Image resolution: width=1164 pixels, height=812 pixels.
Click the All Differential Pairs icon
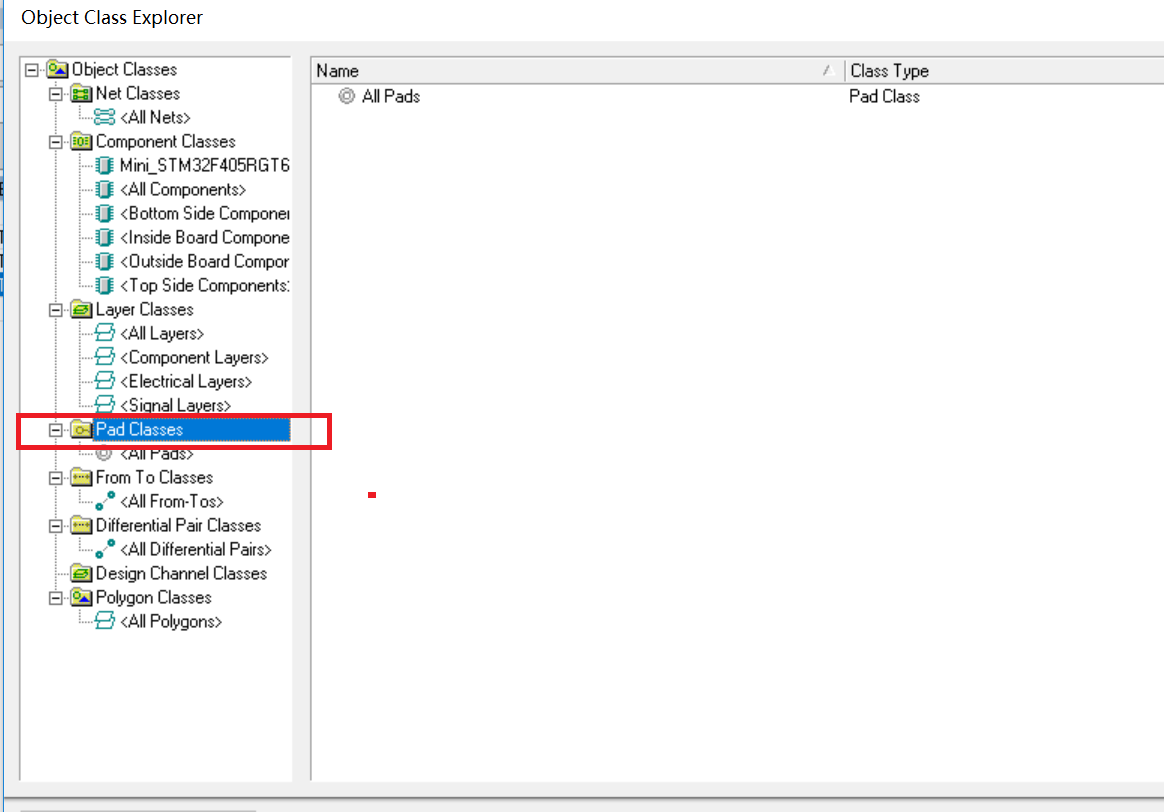coord(105,550)
